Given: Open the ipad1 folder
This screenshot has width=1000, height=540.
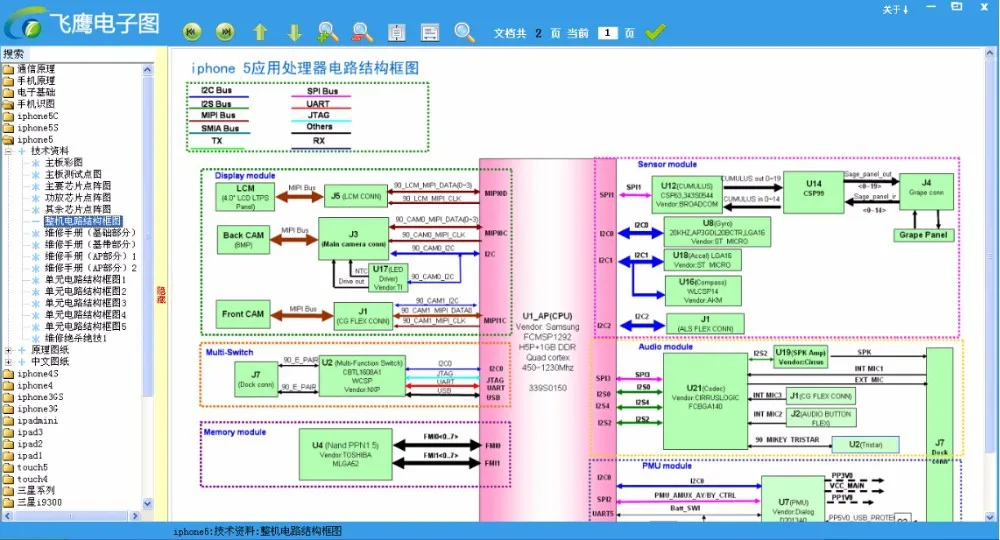Looking at the screenshot, I should (x=30, y=456).
